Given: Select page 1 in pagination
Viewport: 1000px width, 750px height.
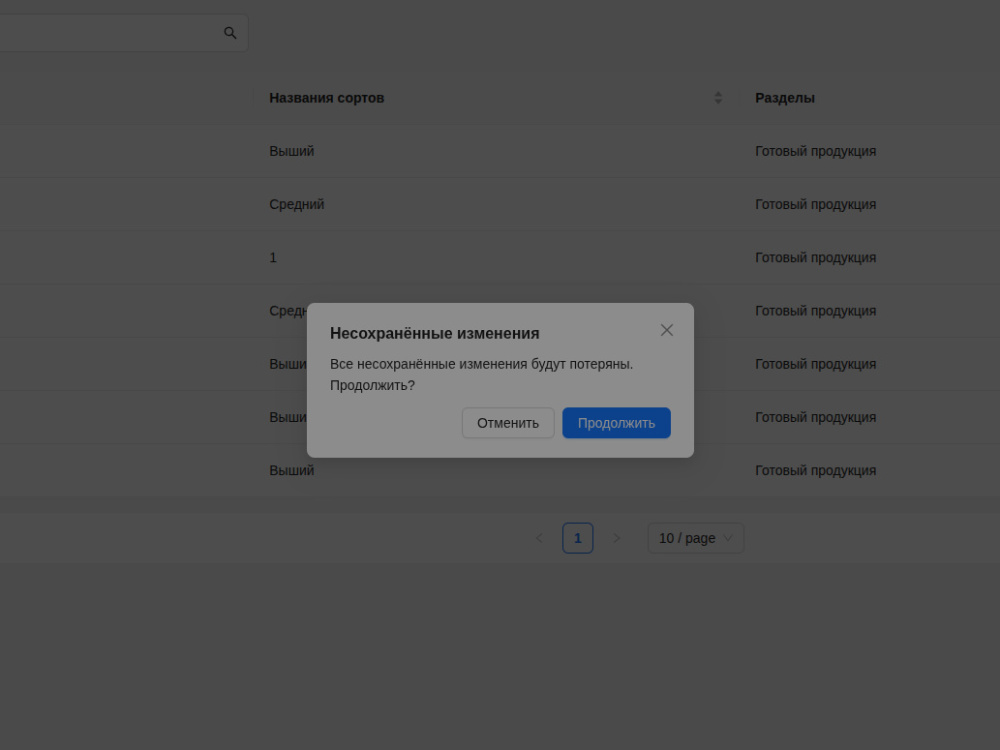Looking at the screenshot, I should 578,538.
